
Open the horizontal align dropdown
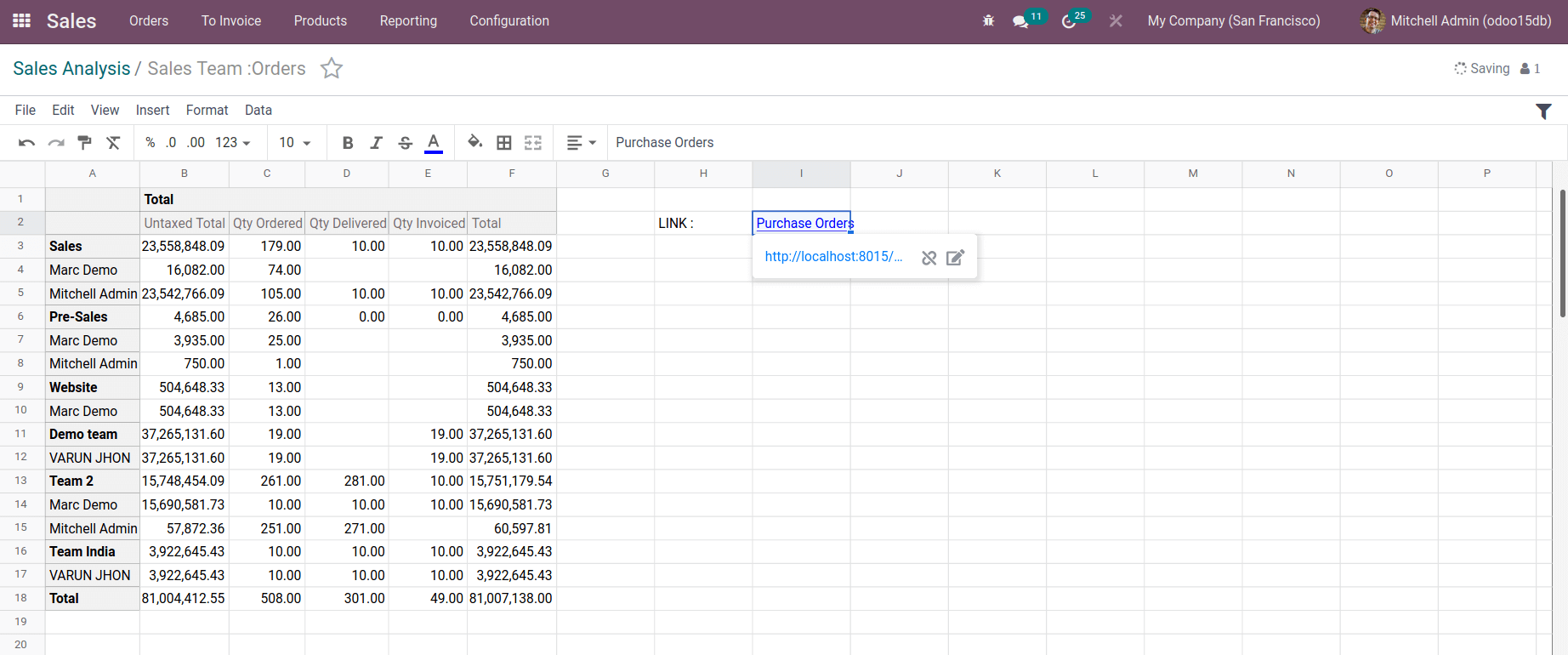pyautogui.click(x=582, y=143)
